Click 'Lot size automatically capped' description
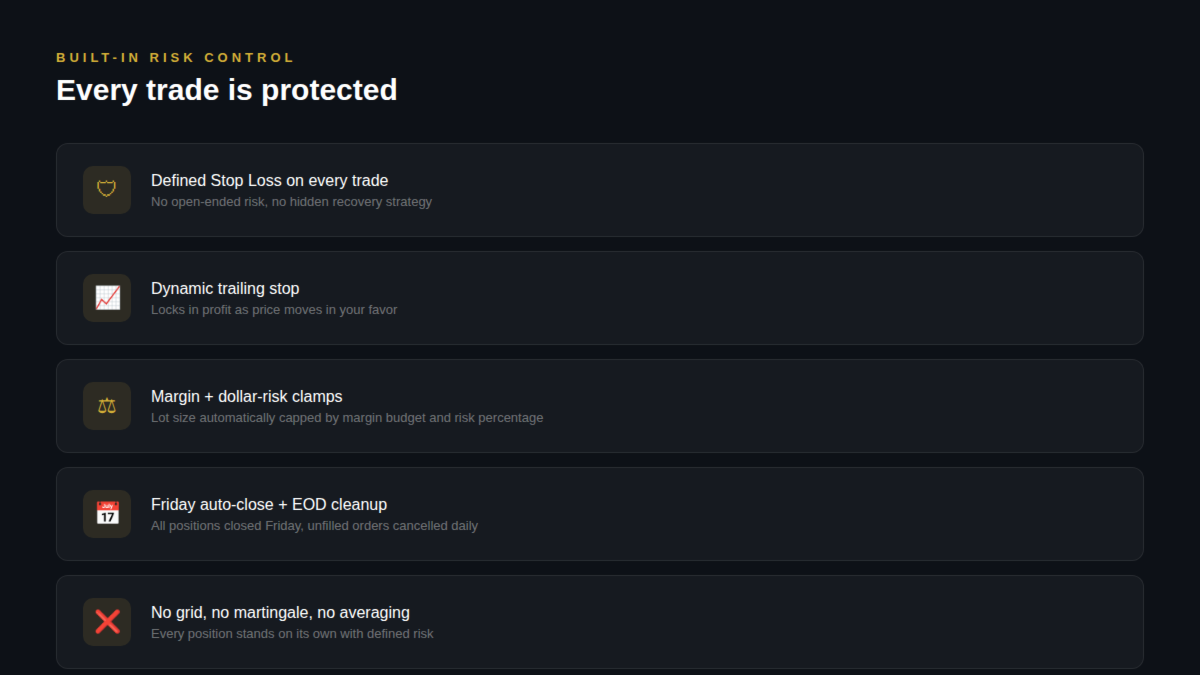Screen dimensions: 1200x675 pos(347,418)
